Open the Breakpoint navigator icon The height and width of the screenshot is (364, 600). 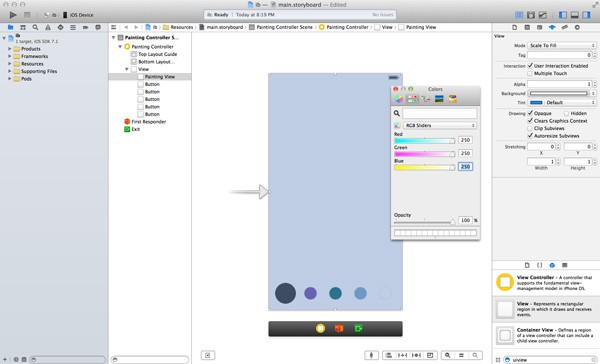pos(85,27)
